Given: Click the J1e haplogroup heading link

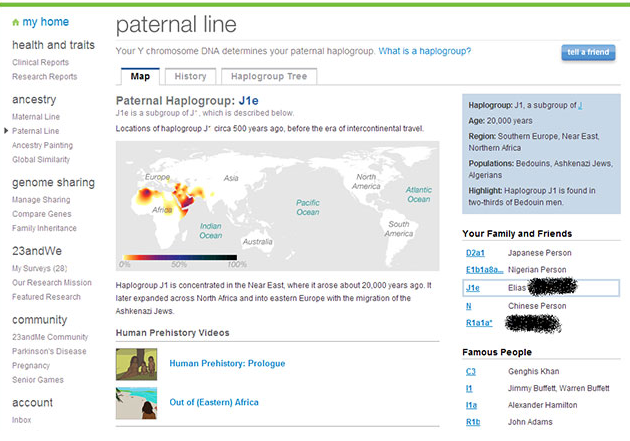Looking at the screenshot, I should pyautogui.click(x=248, y=100).
